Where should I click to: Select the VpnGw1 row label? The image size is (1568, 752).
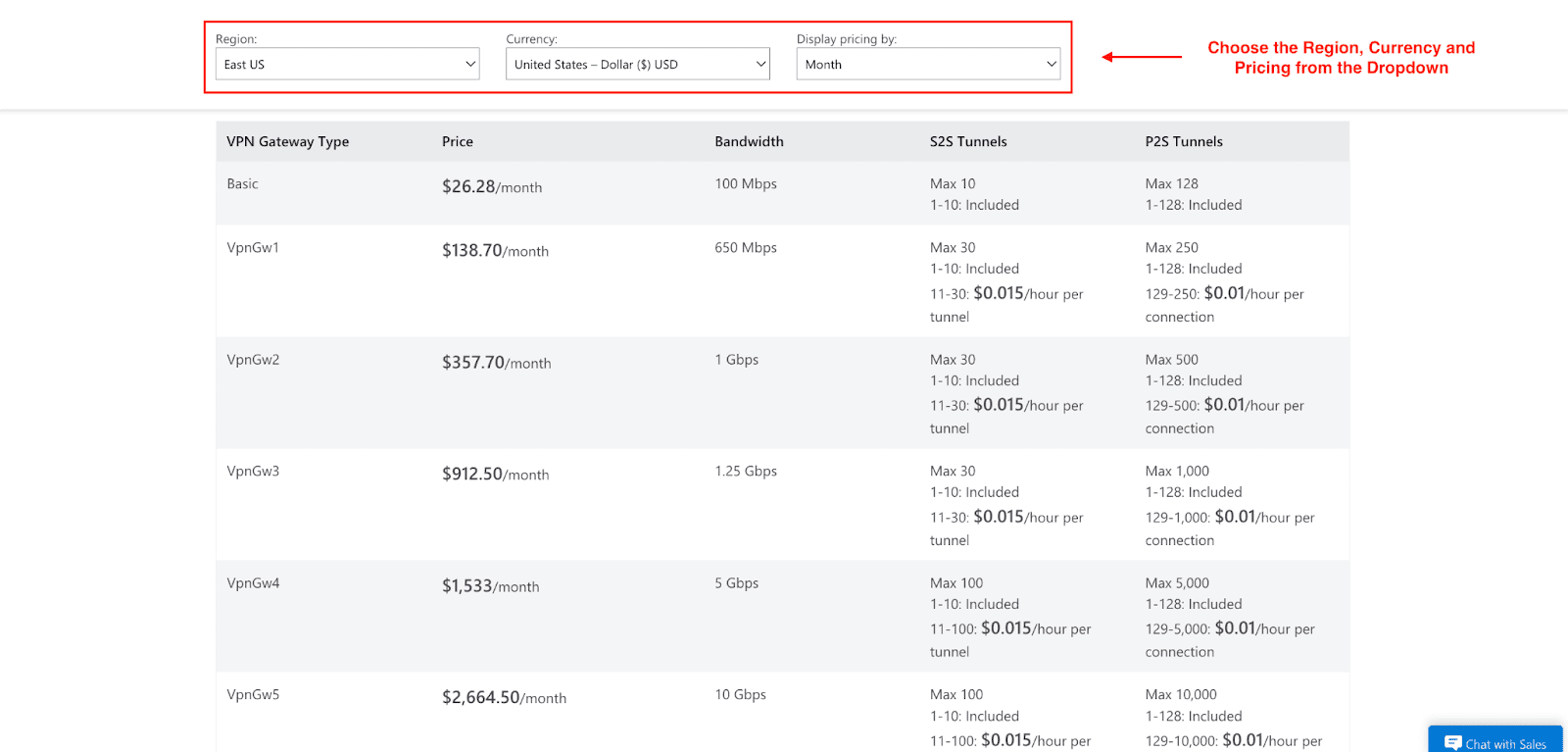pos(253,247)
